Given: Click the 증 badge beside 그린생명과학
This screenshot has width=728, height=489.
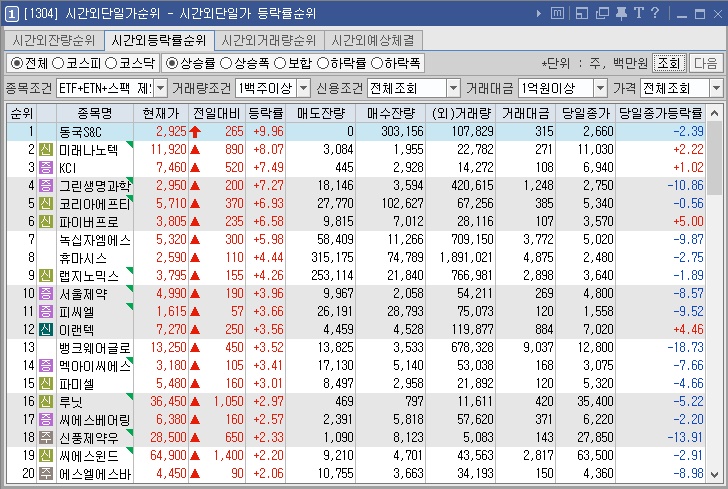Looking at the screenshot, I should 46,186.
